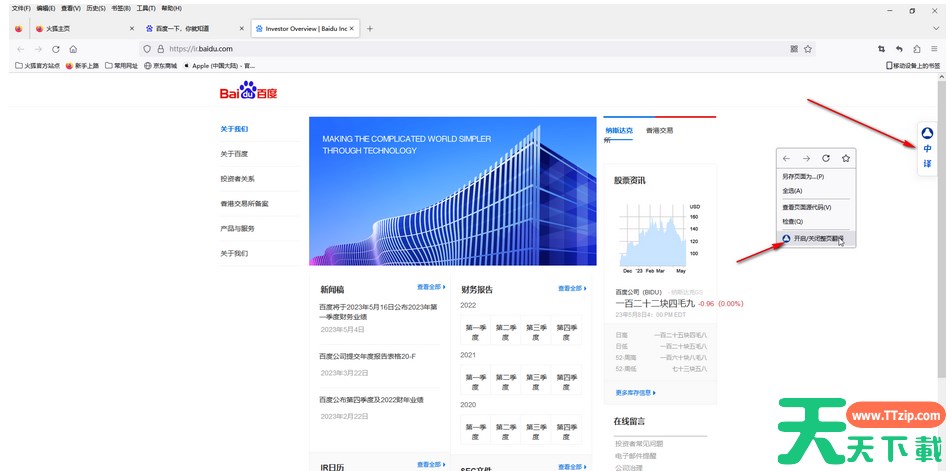Click the Baidu logo at page top
Viewport: 950px width, 471px height.
click(x=248, y=92)
